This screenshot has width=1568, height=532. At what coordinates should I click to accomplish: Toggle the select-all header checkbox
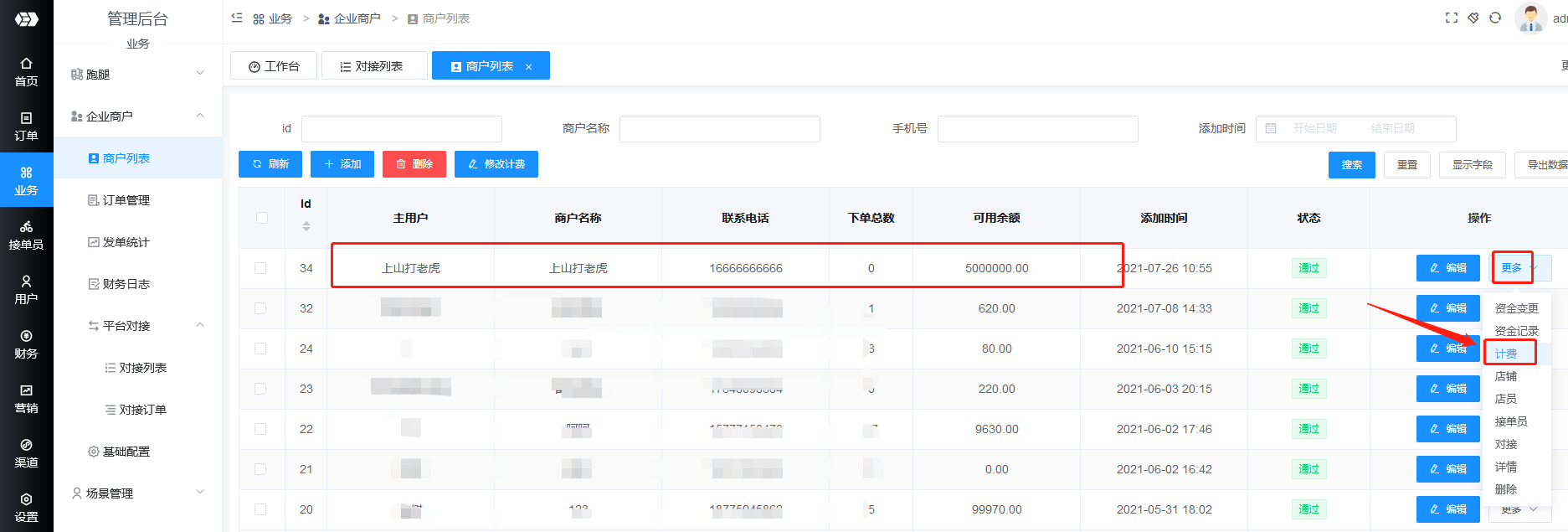[262, 218]
